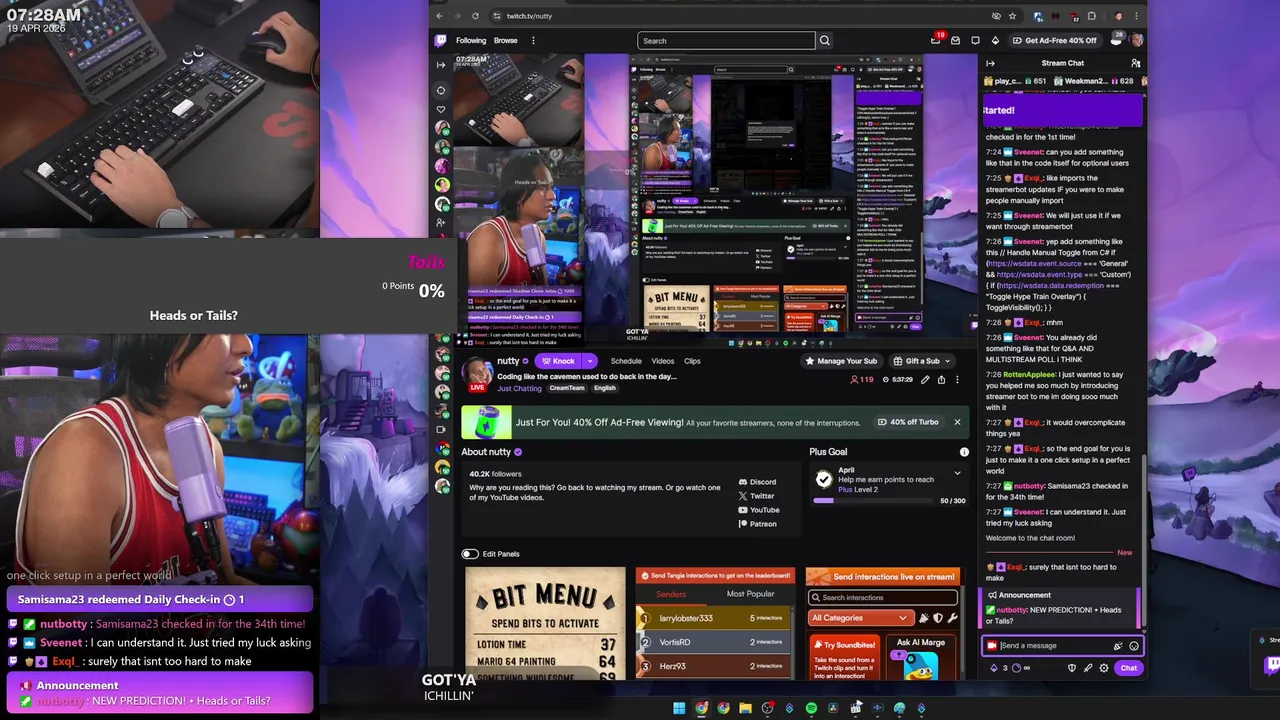Switch to the Schedule tab
The image size is (1280, 720).
pyautogui.click(x=626, y=361)
